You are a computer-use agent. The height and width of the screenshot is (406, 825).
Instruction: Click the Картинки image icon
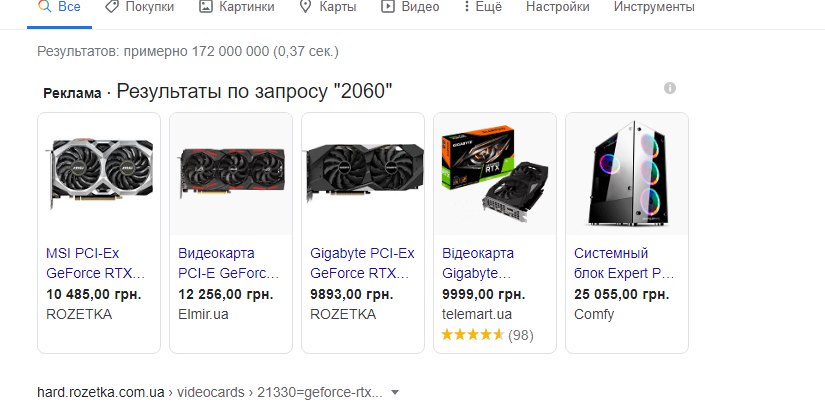206,7
